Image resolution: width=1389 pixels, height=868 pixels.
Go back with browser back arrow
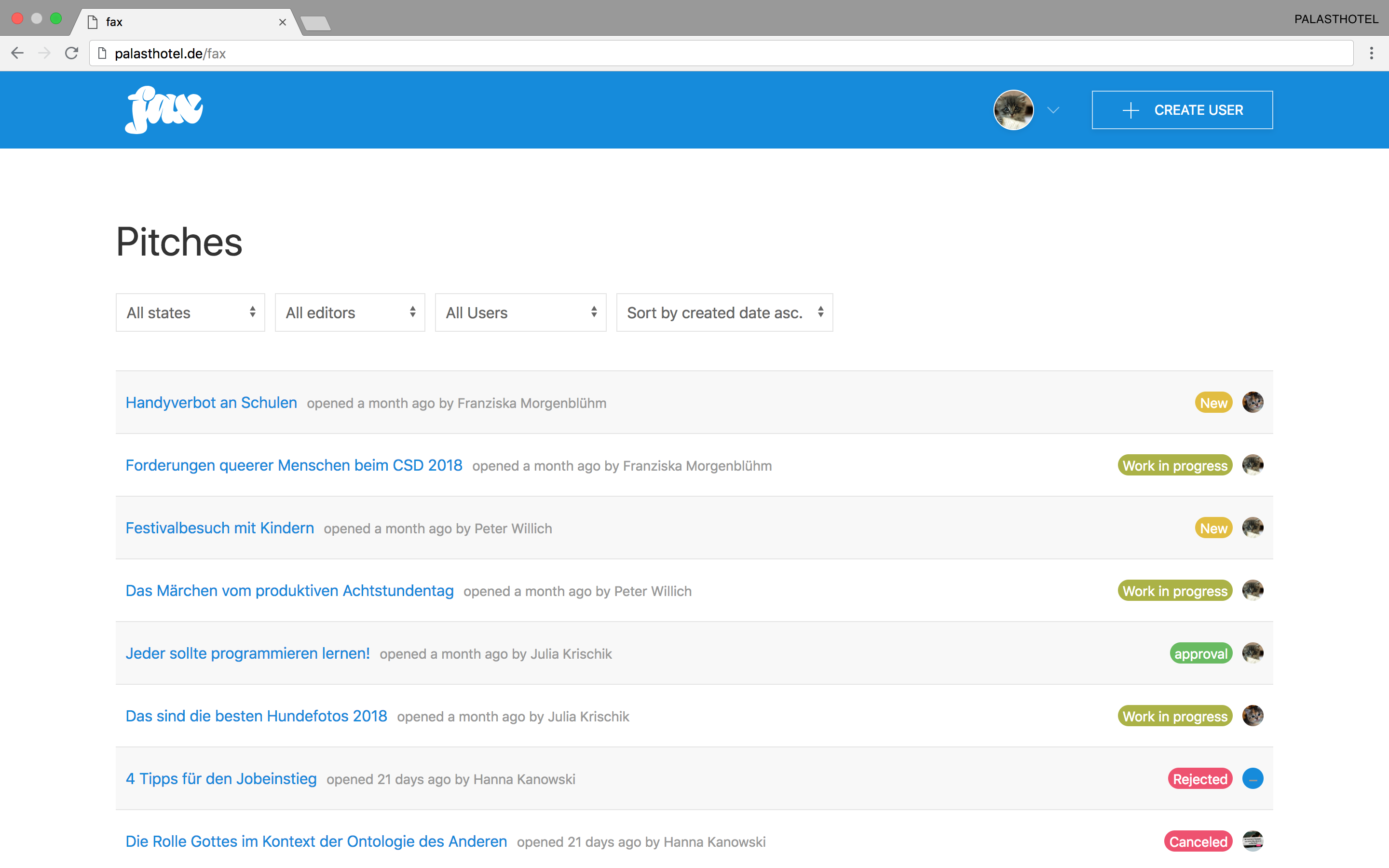click(18, 54)
